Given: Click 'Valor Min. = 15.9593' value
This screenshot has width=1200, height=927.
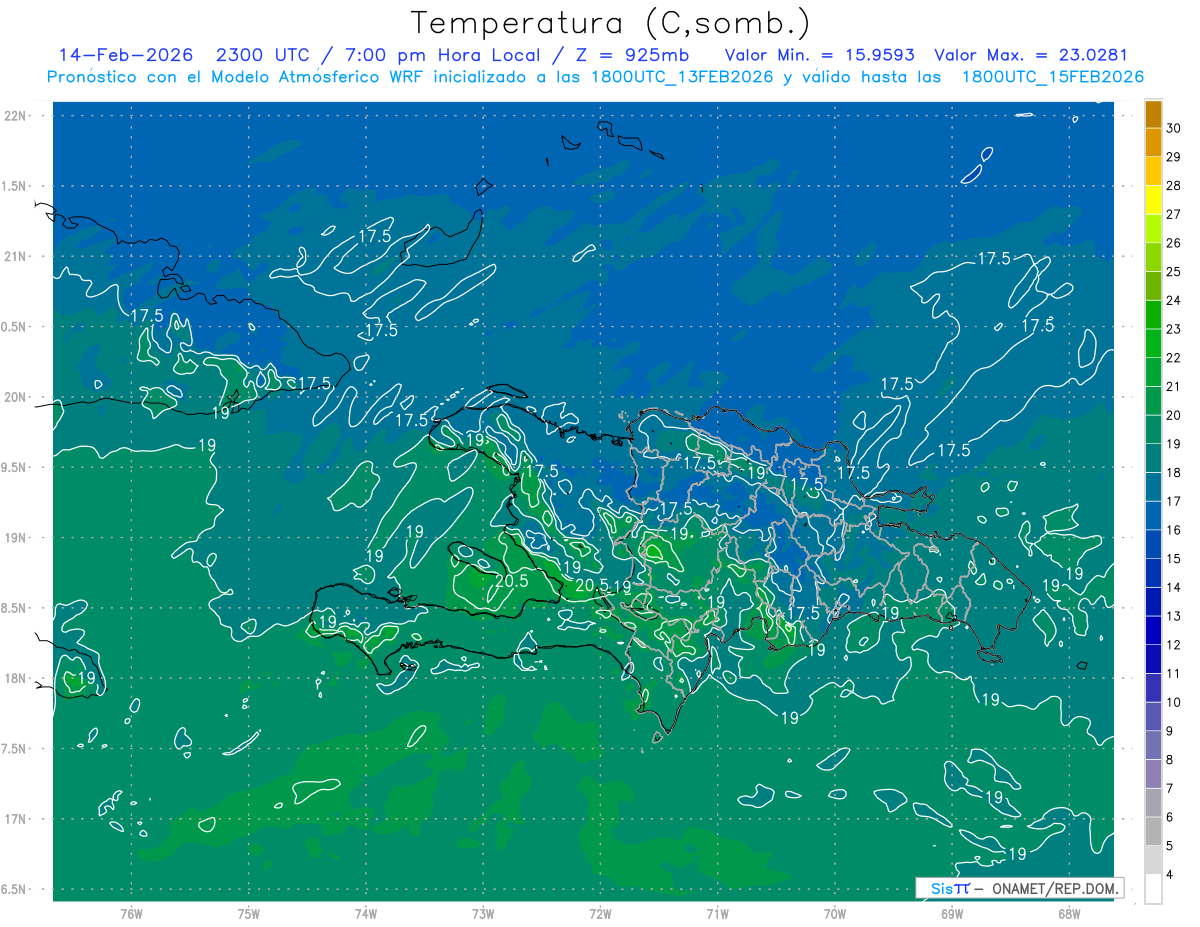Looking at the screenshot, I should (819, 55).
